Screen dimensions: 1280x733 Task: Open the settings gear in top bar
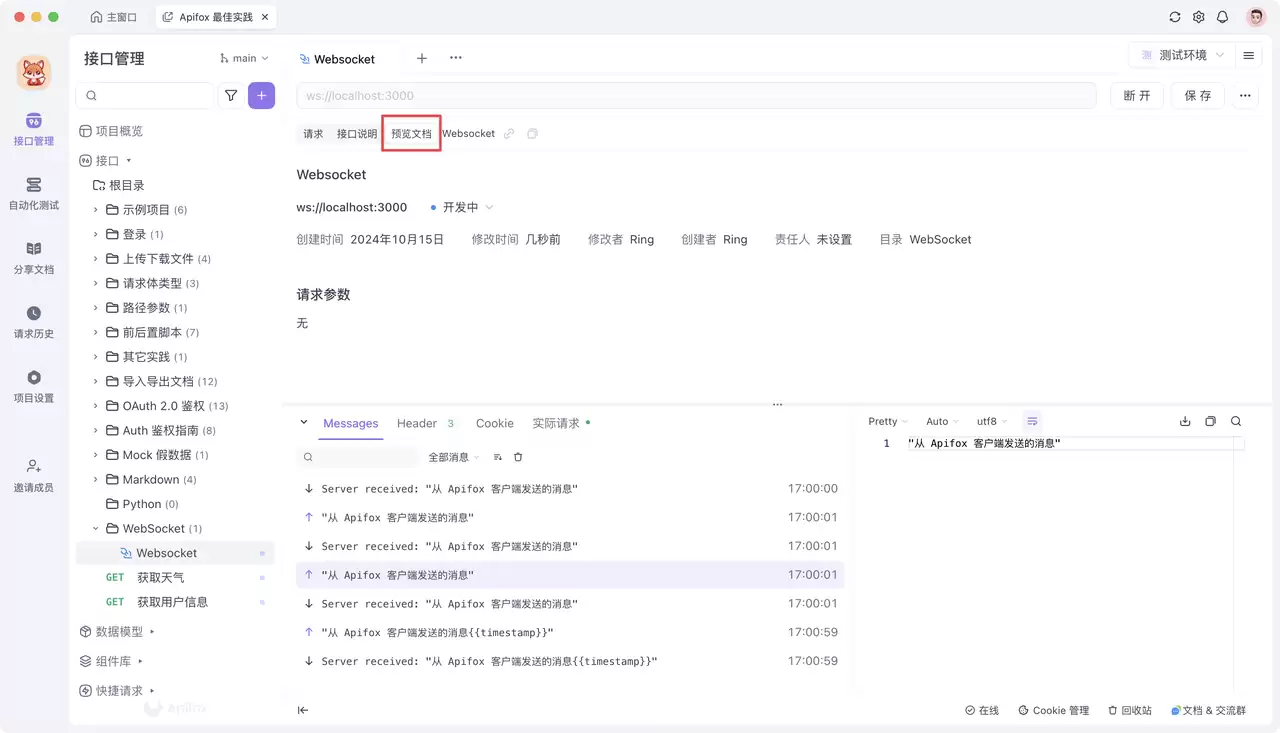click(1199, 17)
